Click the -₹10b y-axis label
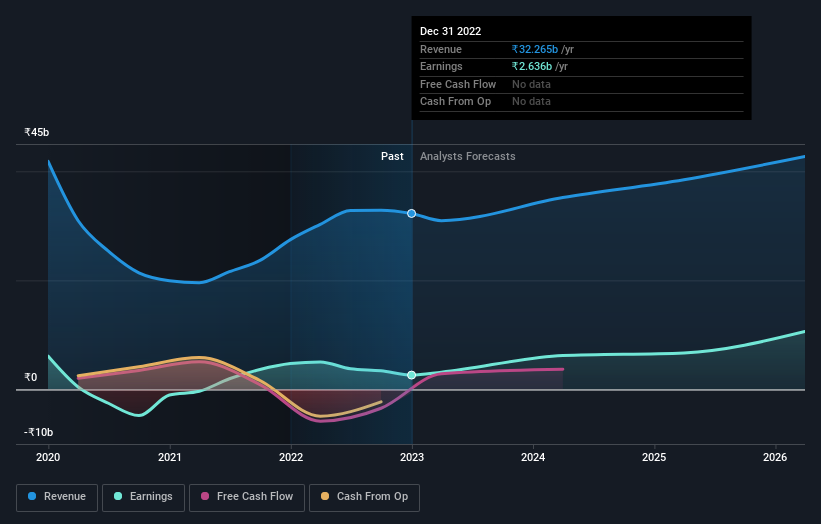Image resolution: width=821 pixels, height=524 pixels. 38,432
